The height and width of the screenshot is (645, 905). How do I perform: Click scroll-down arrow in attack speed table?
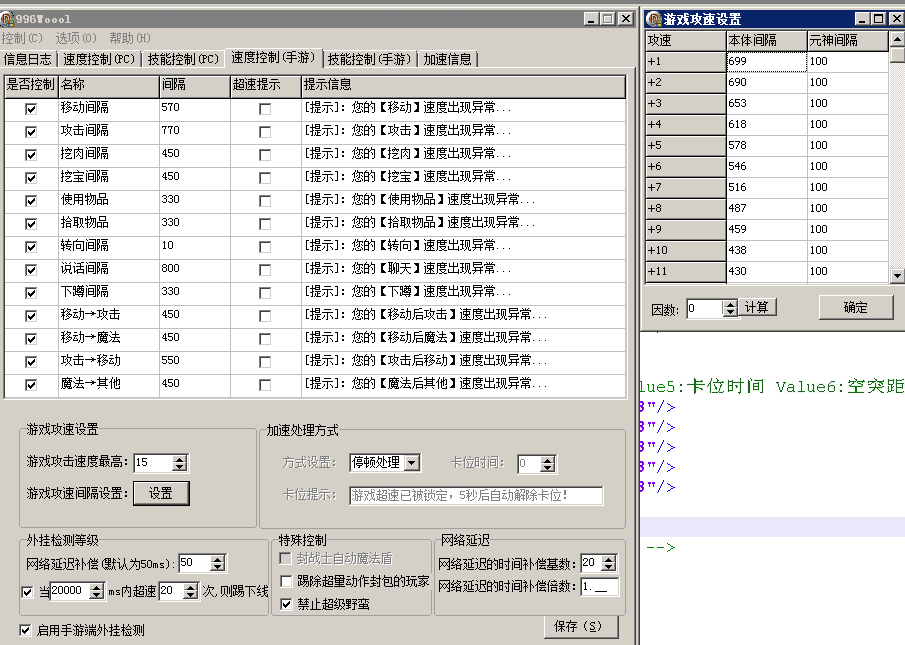pyautogui.click(x=897, y=276)
